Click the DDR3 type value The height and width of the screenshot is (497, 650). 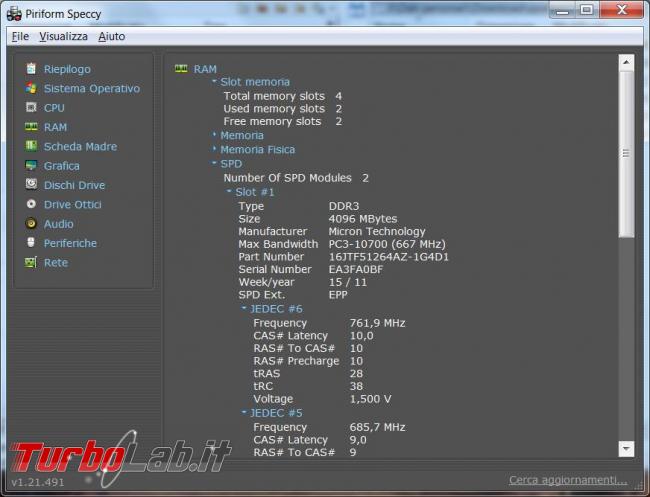[x=344, y=206]
